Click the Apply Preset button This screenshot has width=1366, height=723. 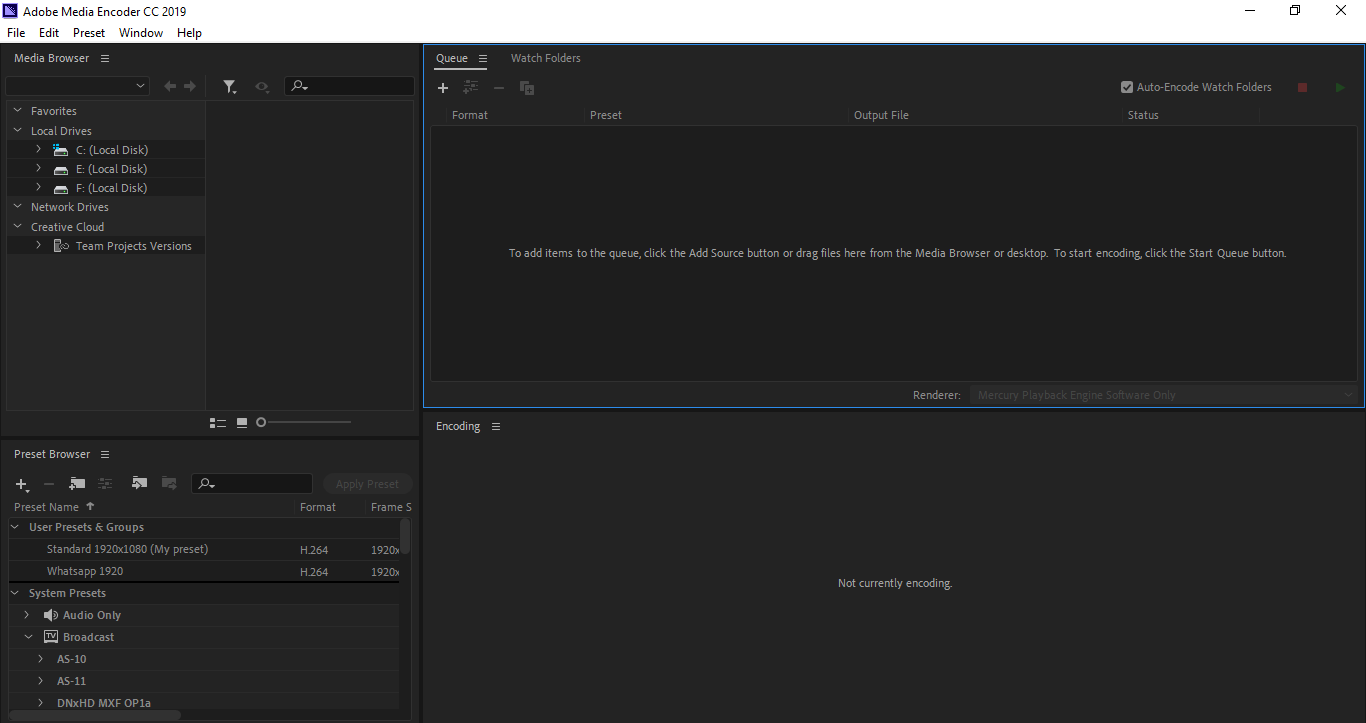point(367,484)
